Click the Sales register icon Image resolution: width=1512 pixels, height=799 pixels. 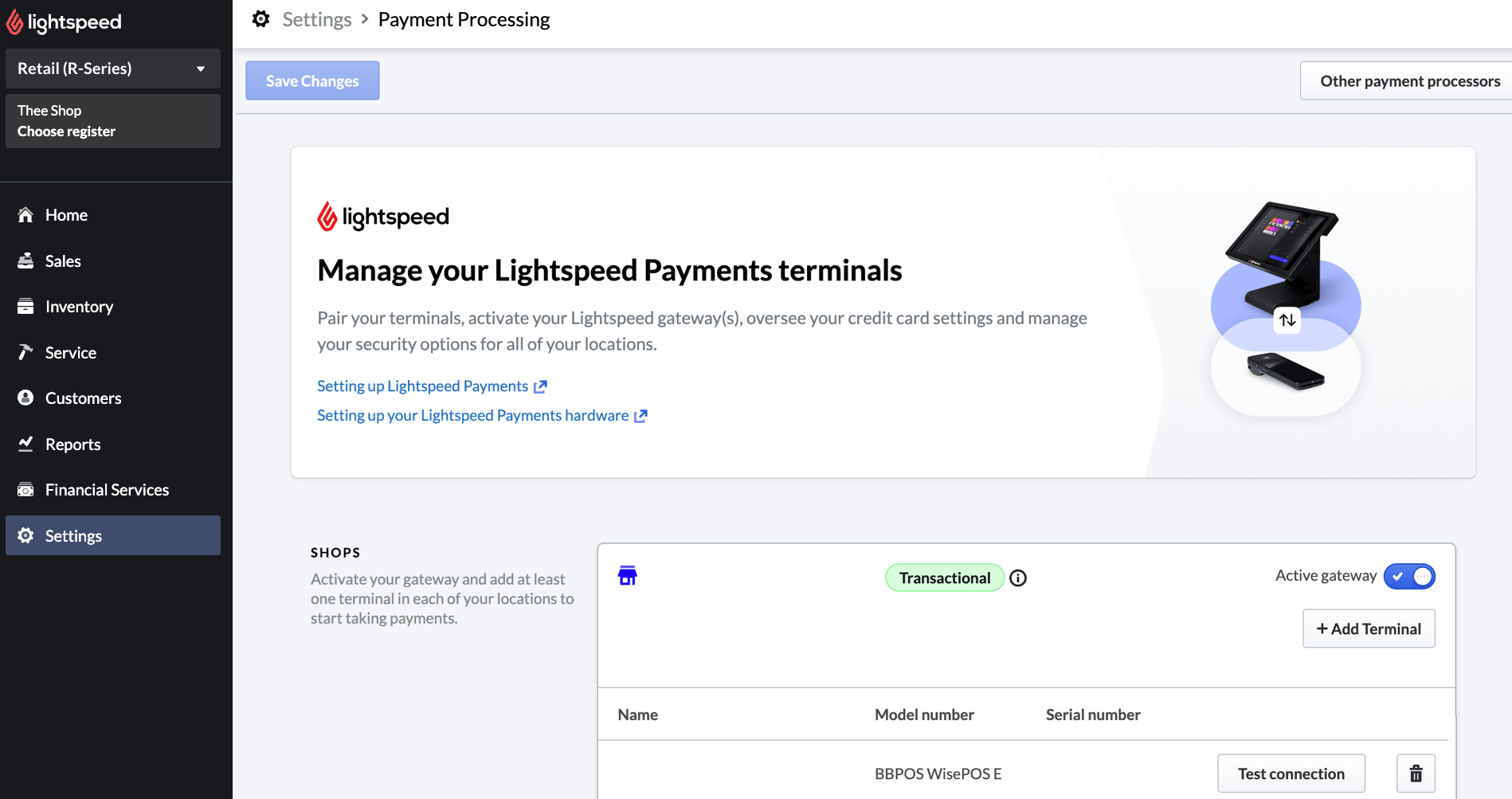point(25,260)
